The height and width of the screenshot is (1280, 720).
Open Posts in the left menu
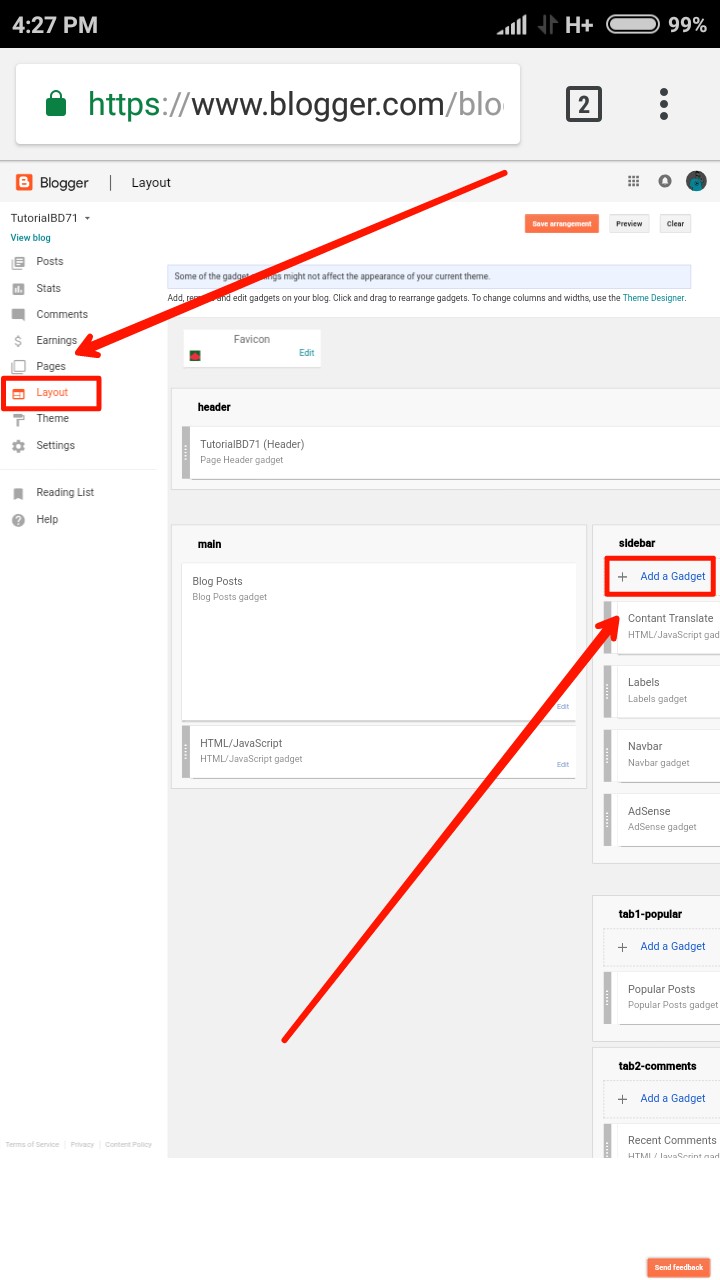[x=50, y=262]
